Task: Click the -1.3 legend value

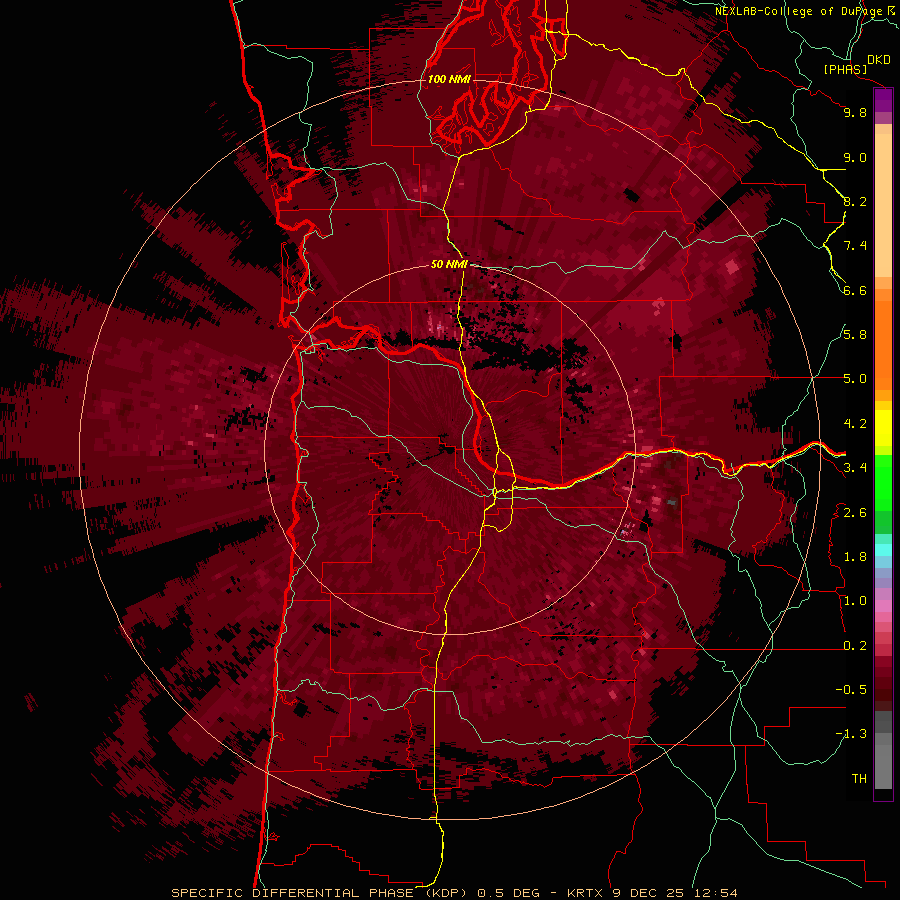Action: [851, 734]
